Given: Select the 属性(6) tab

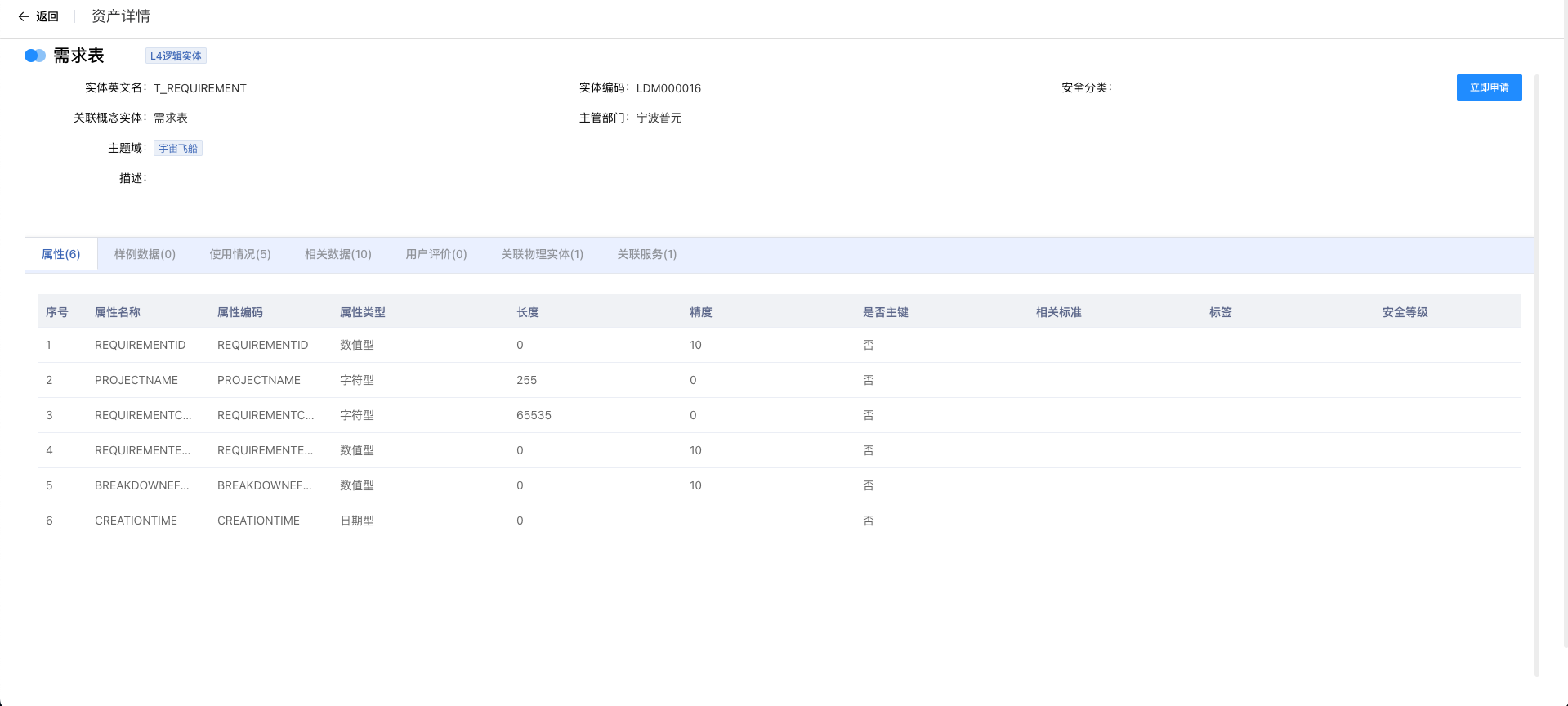Looking at the screenshot, I should point(61,254).
